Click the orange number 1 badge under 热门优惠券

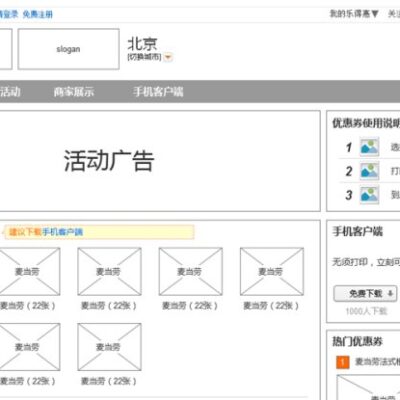(x=343, y=362)
